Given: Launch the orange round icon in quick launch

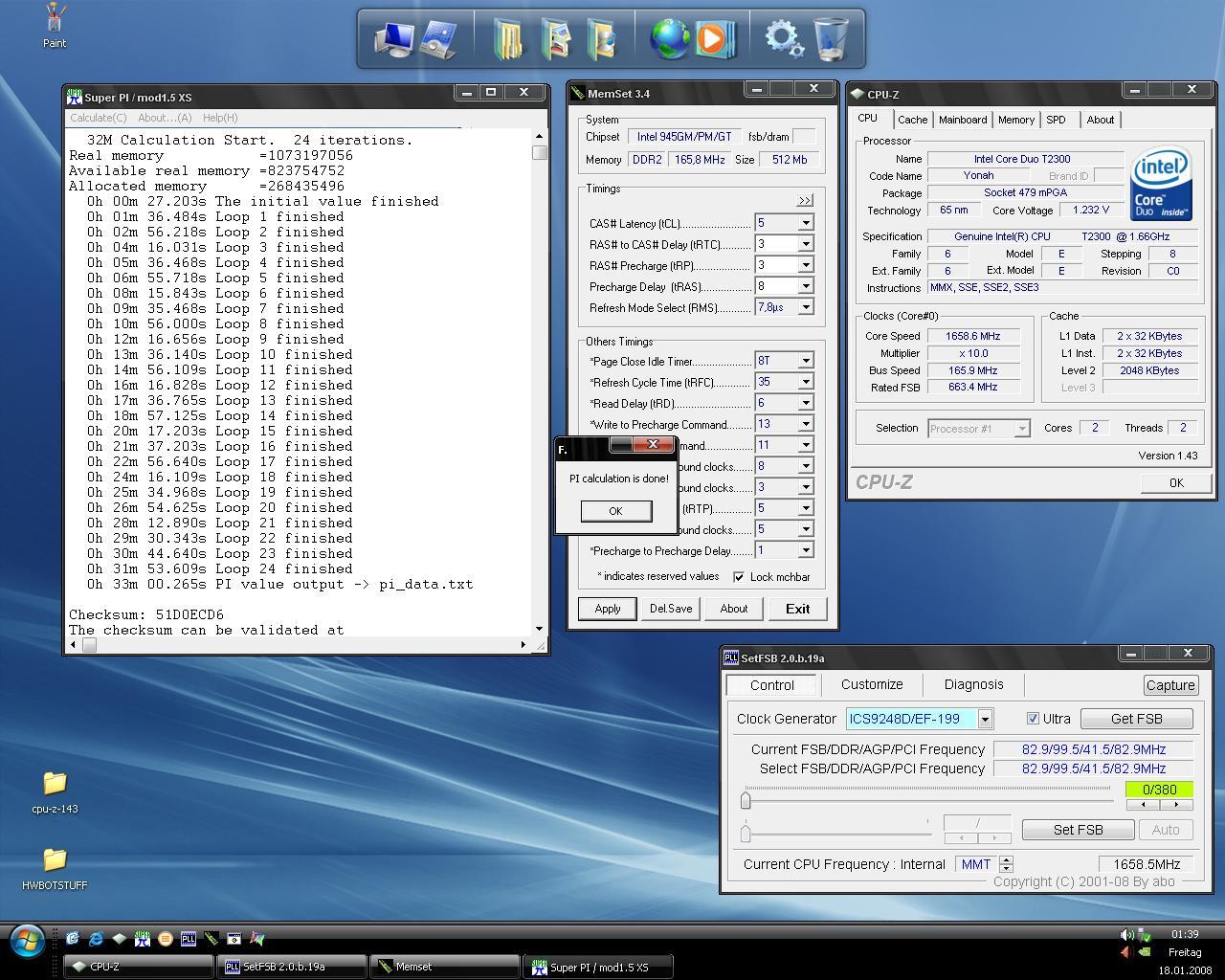Looking at the screenshot, I should [x=166, y=939].
